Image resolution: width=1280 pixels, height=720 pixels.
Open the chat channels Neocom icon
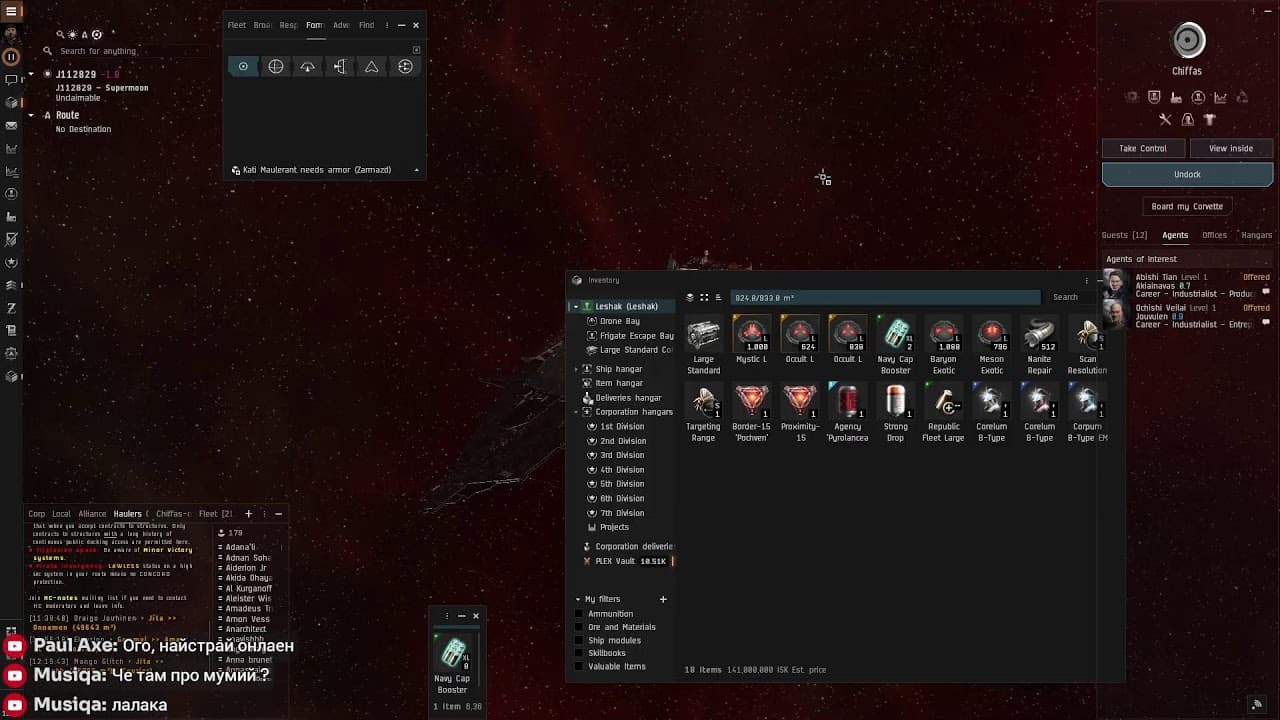[x=11, y=80]
